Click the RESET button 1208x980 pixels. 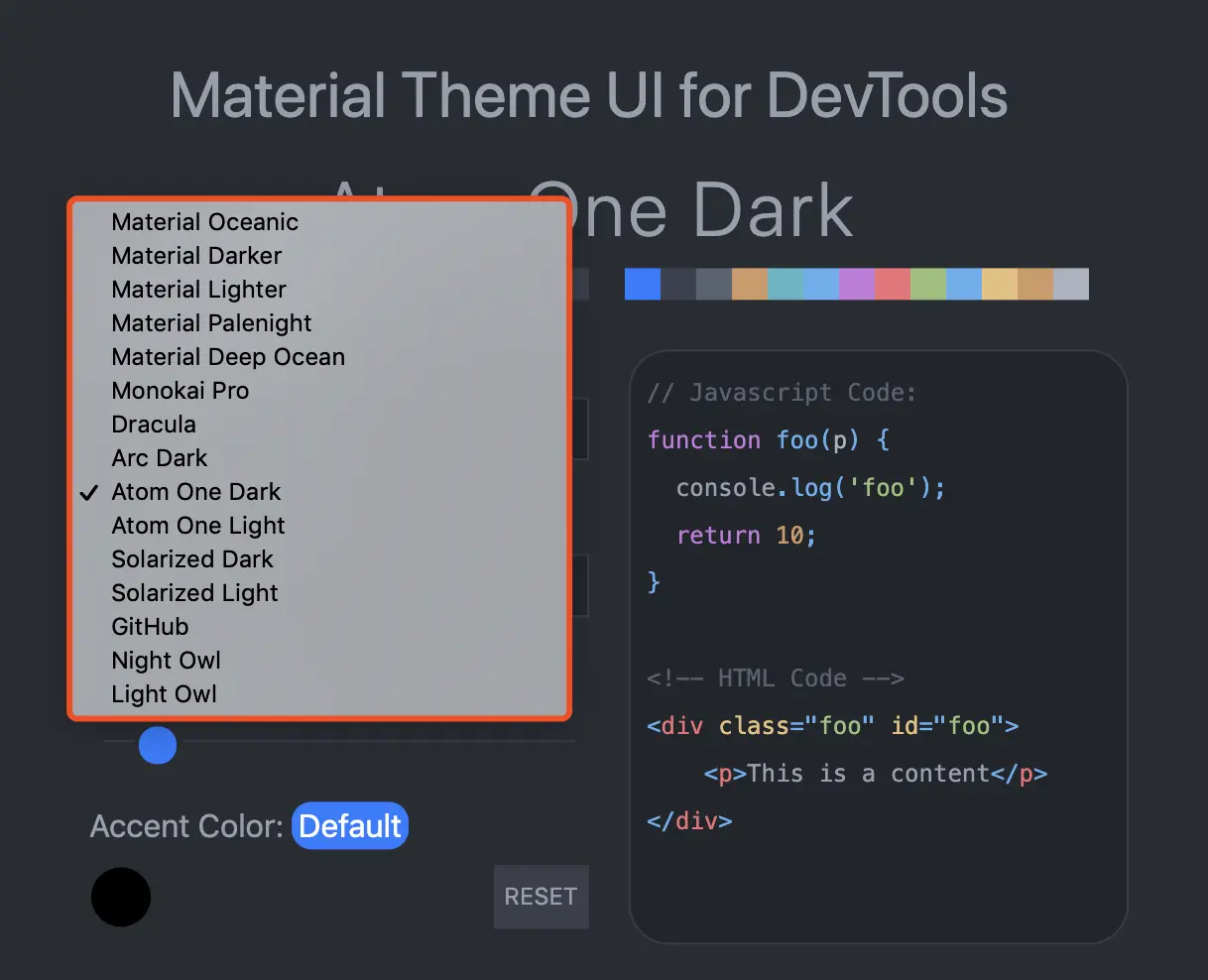[x=541, y=897]
